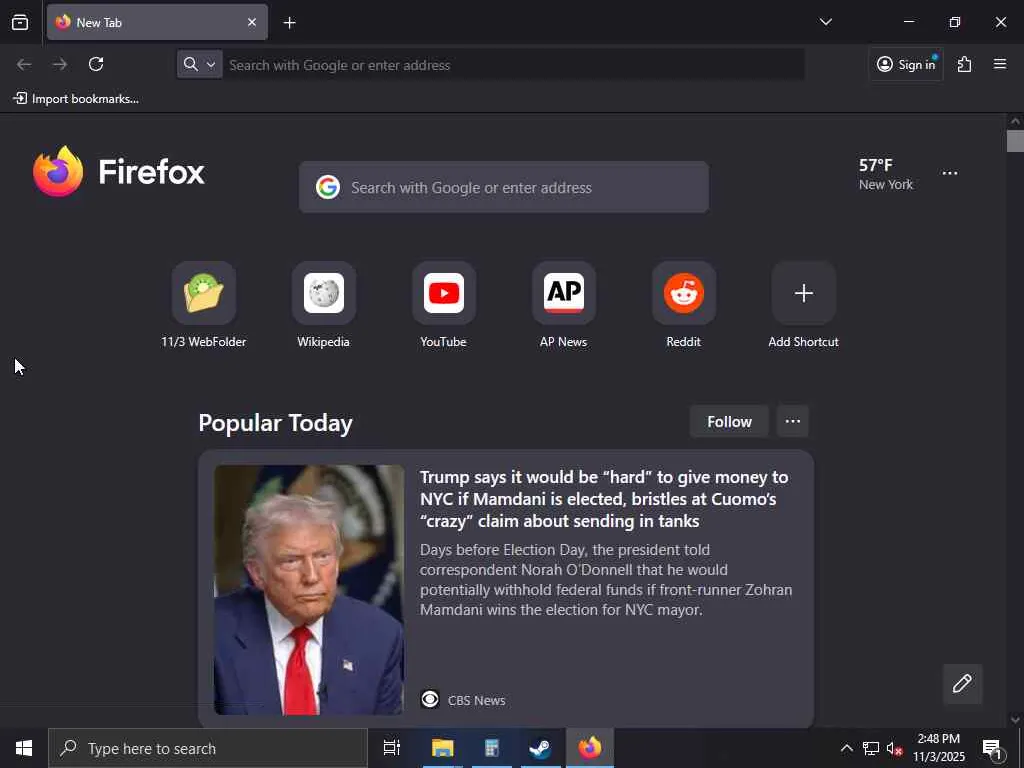The height and width of the screenshot is (768, 1024).
Task: Click Follow for Popular Today
Action: coord(729,422)
